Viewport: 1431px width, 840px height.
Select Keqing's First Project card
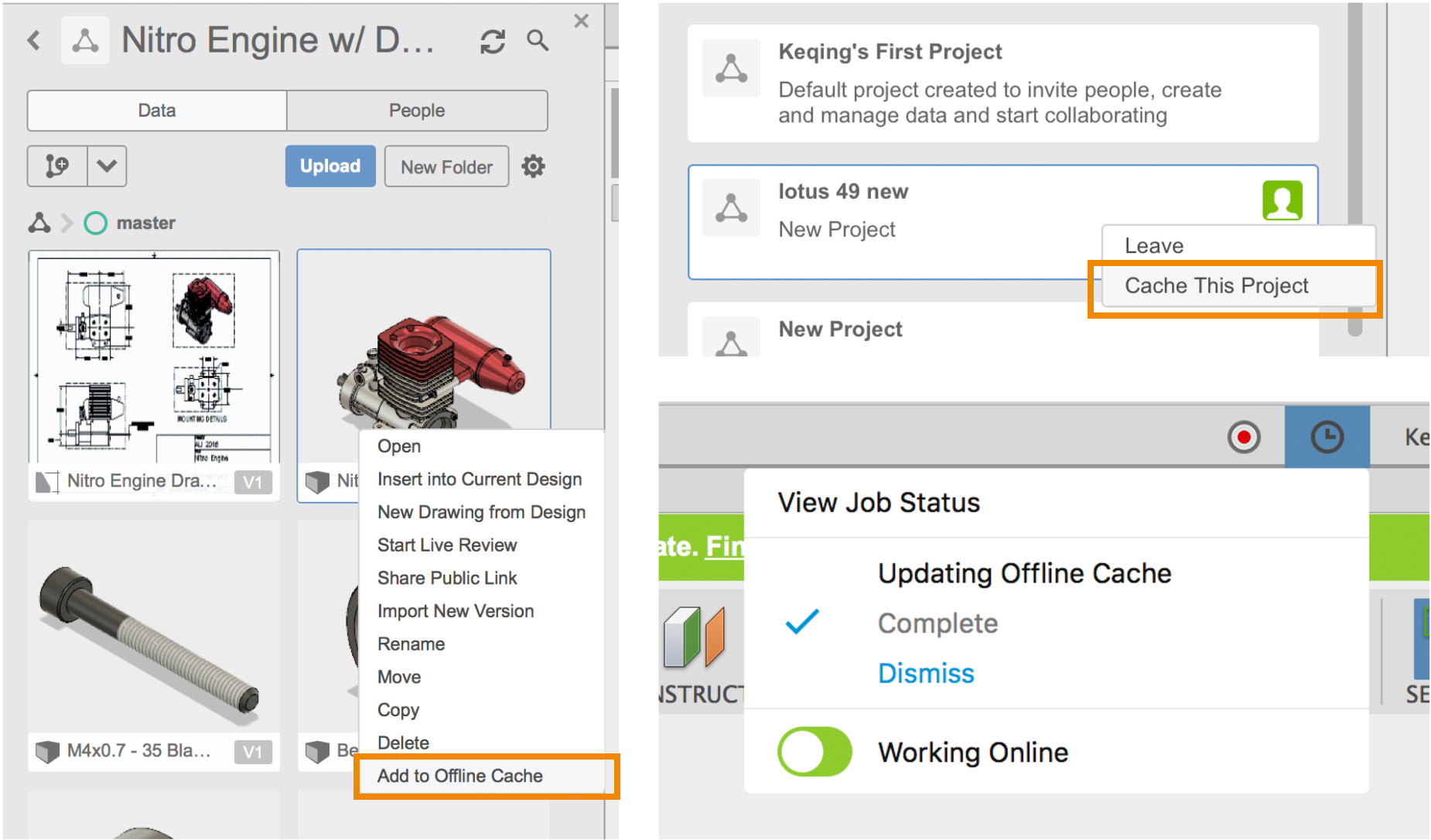(1002, 84)
